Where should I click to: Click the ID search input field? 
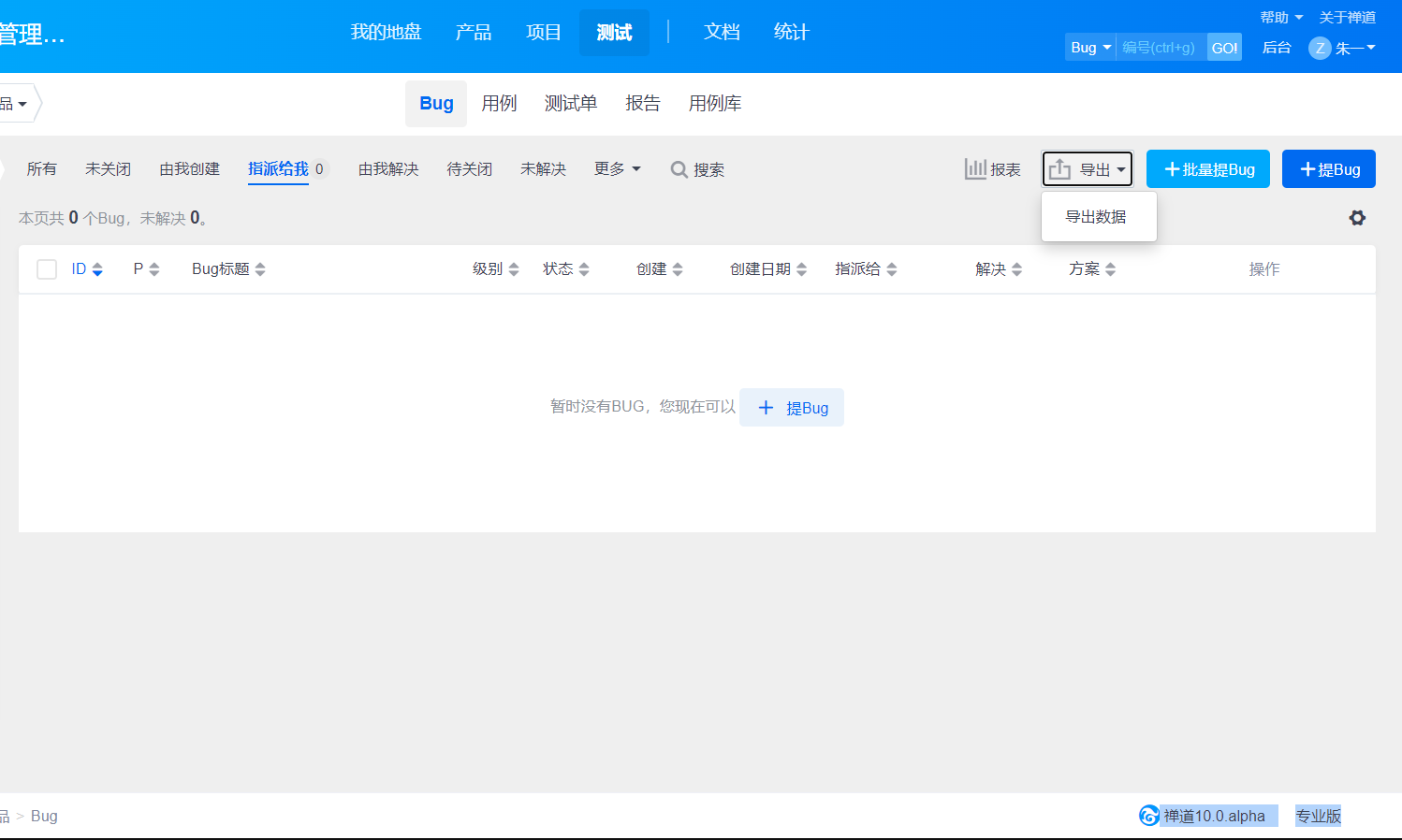[x=1161, y=48]
